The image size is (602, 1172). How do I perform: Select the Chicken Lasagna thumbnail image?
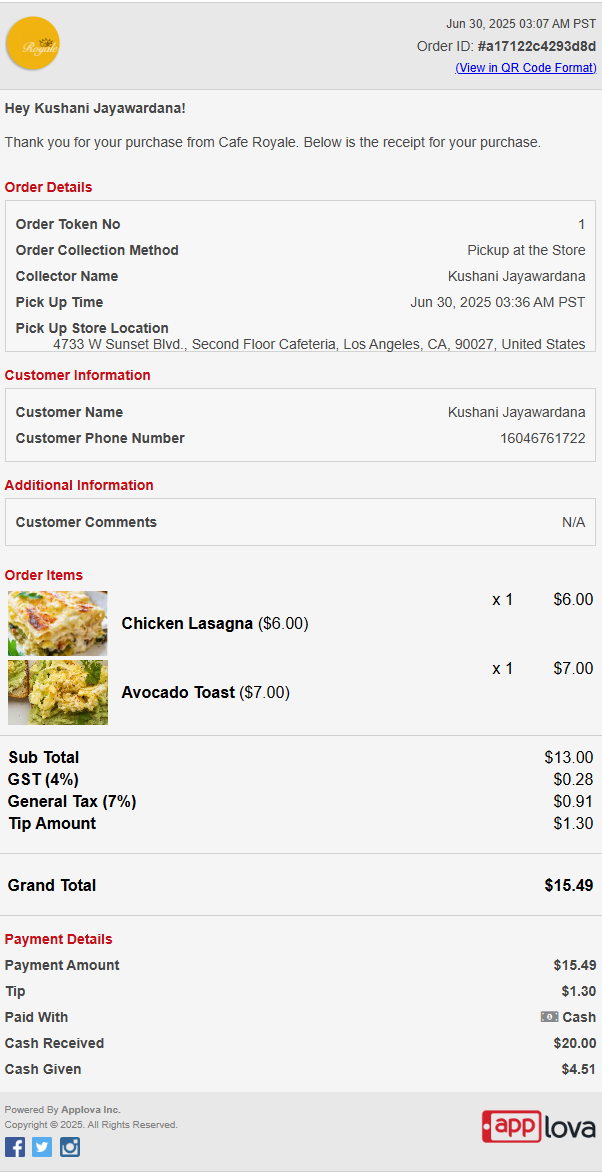58,623
